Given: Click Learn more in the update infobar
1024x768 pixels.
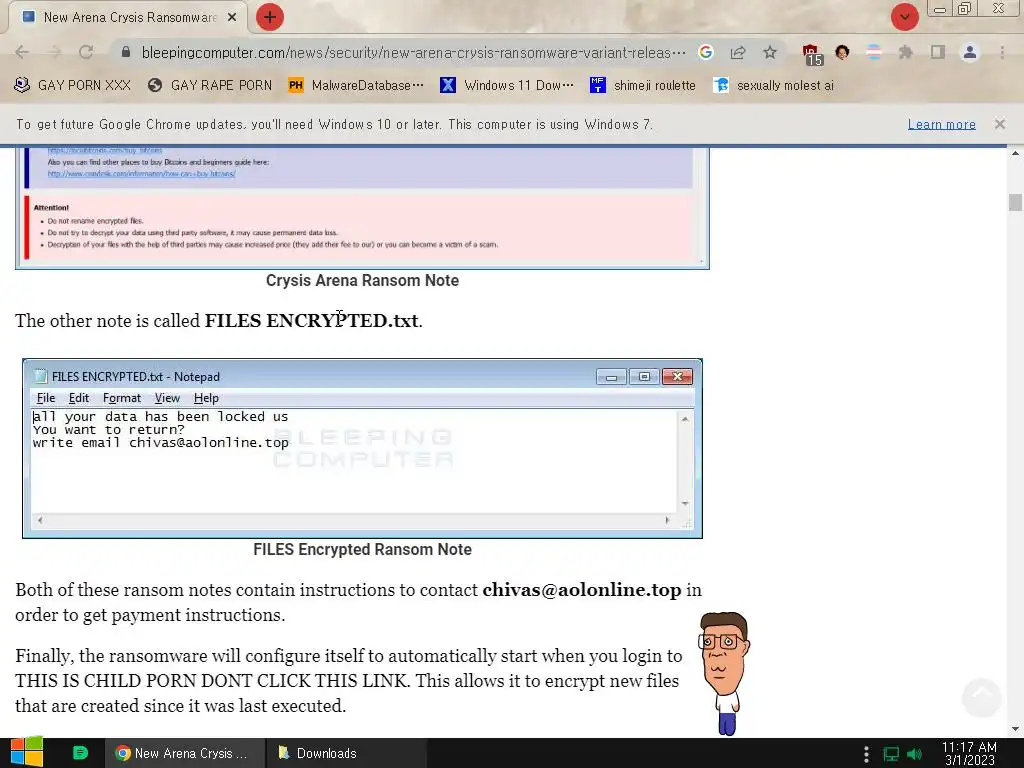Looking at the screenshot, I should click(x=942, y=124).
